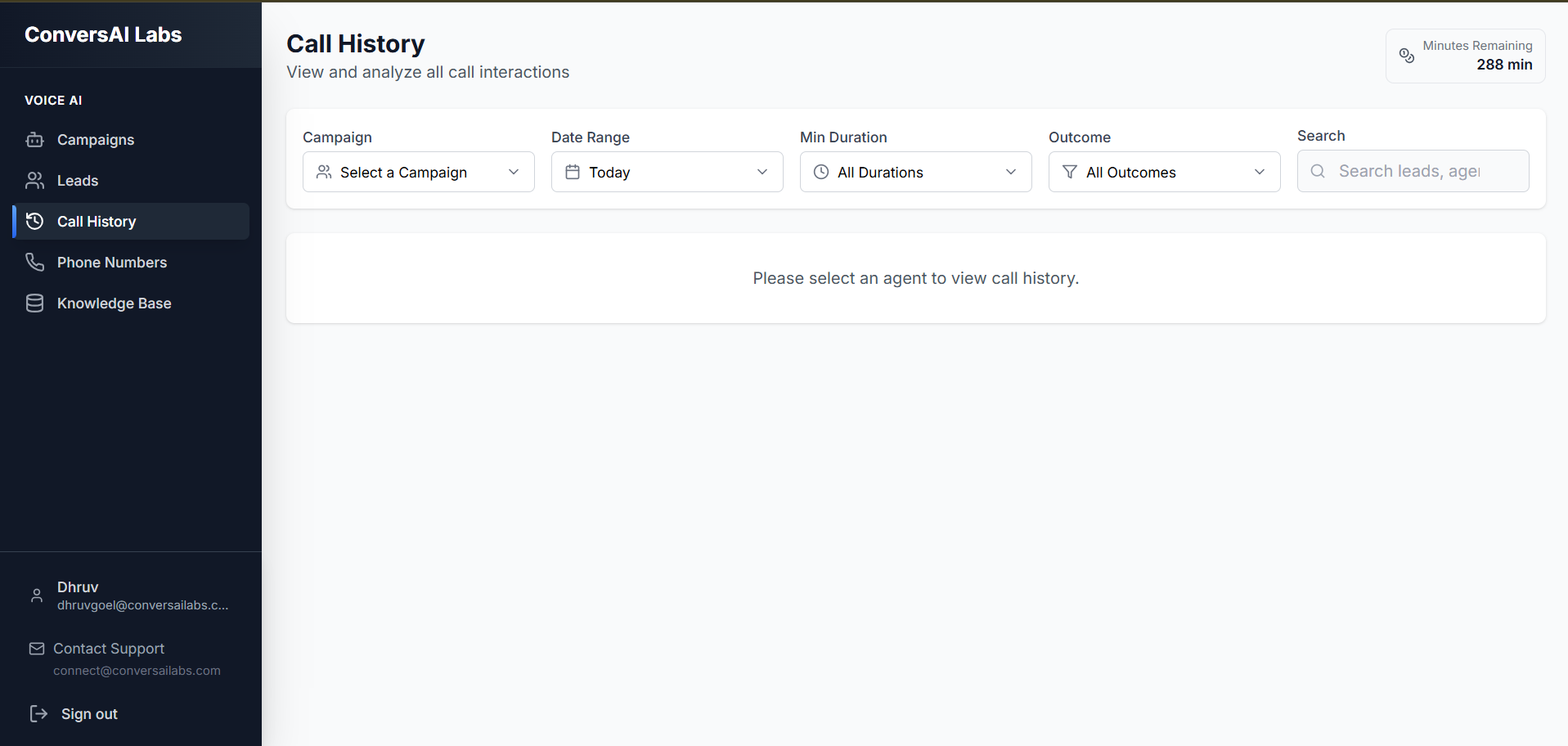Expand the Select a Campaign chevron

[x=514, y=172]
